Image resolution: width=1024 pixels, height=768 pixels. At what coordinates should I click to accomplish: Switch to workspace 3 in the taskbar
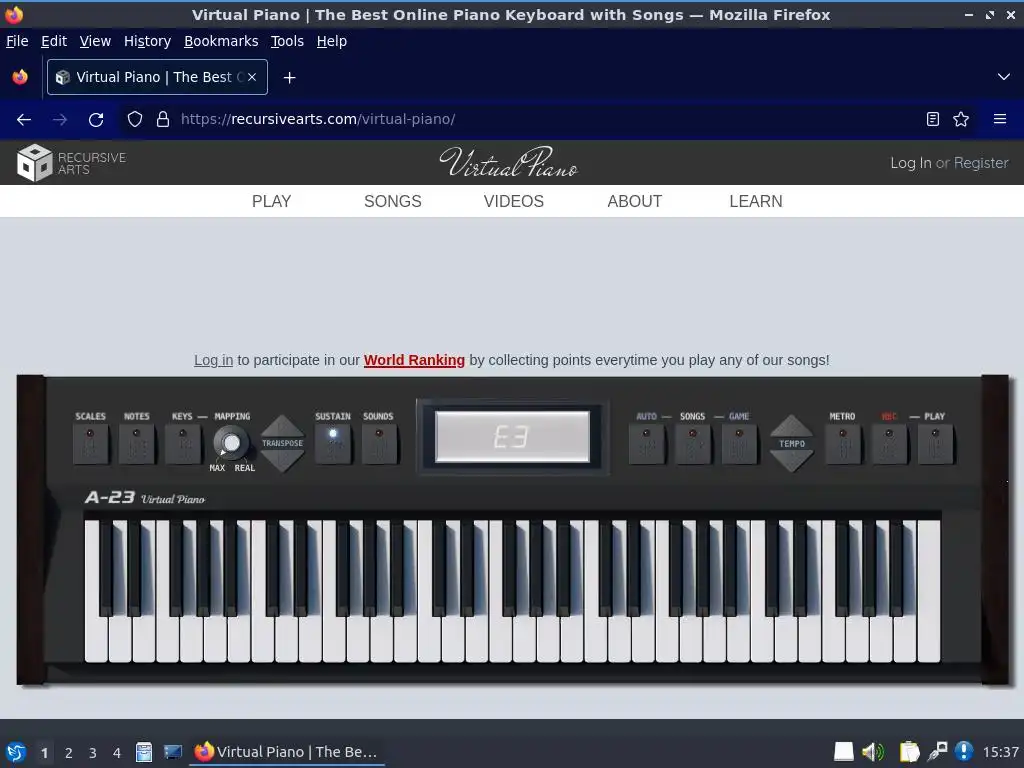(x=93, y=753)
